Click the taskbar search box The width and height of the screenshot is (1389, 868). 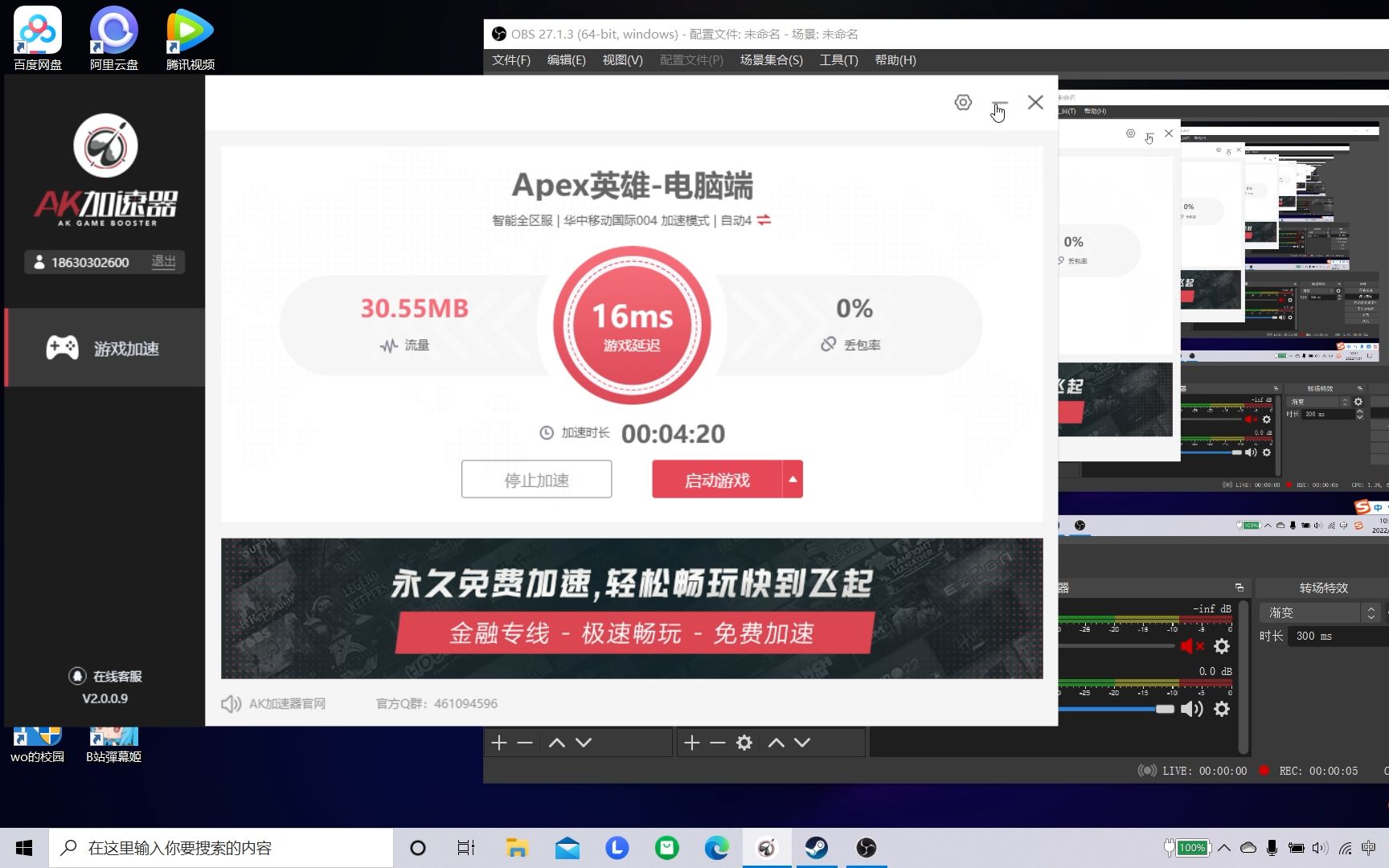[x=221, y=848]
